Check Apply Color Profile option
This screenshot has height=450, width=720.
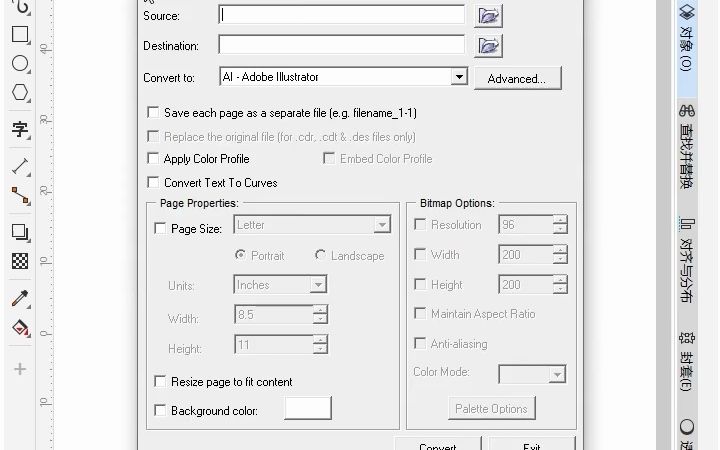click(x=153, y=158)
